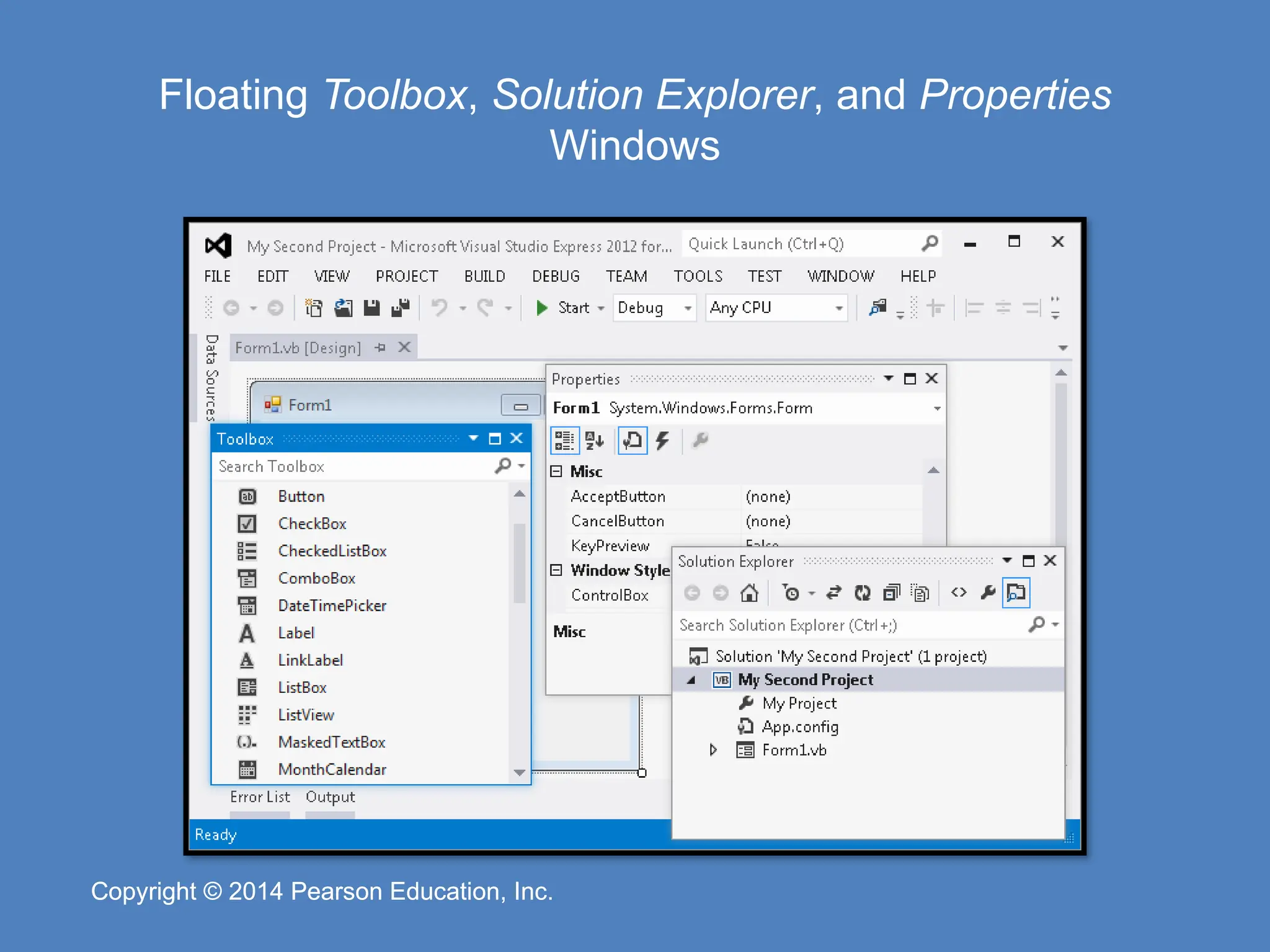The width and height of the screenshot is (1270, 952).
Task: Click the Visual Studio logo icon
Action: [218, 246]
